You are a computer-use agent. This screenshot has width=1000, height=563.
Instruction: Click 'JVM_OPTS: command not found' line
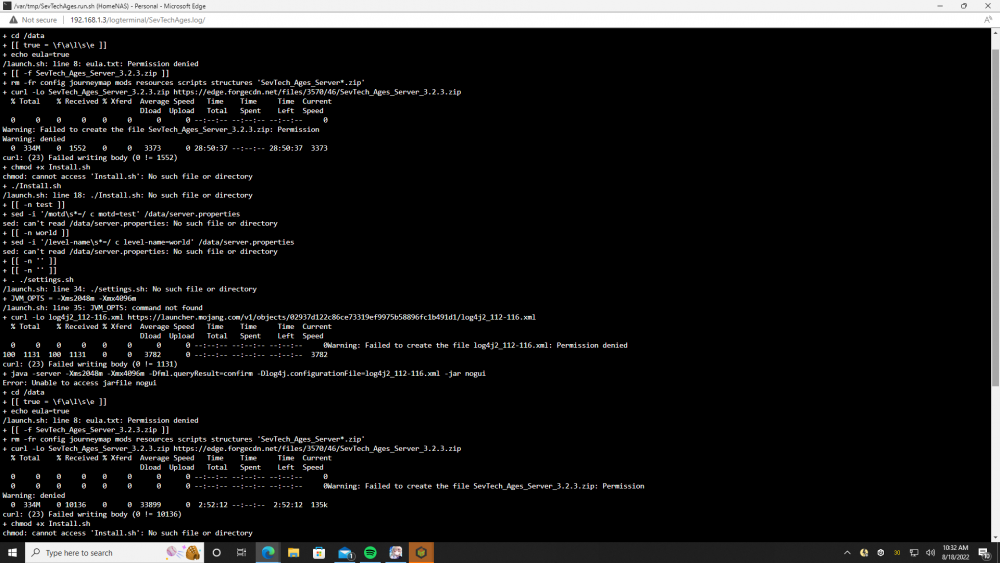(103, 307)
